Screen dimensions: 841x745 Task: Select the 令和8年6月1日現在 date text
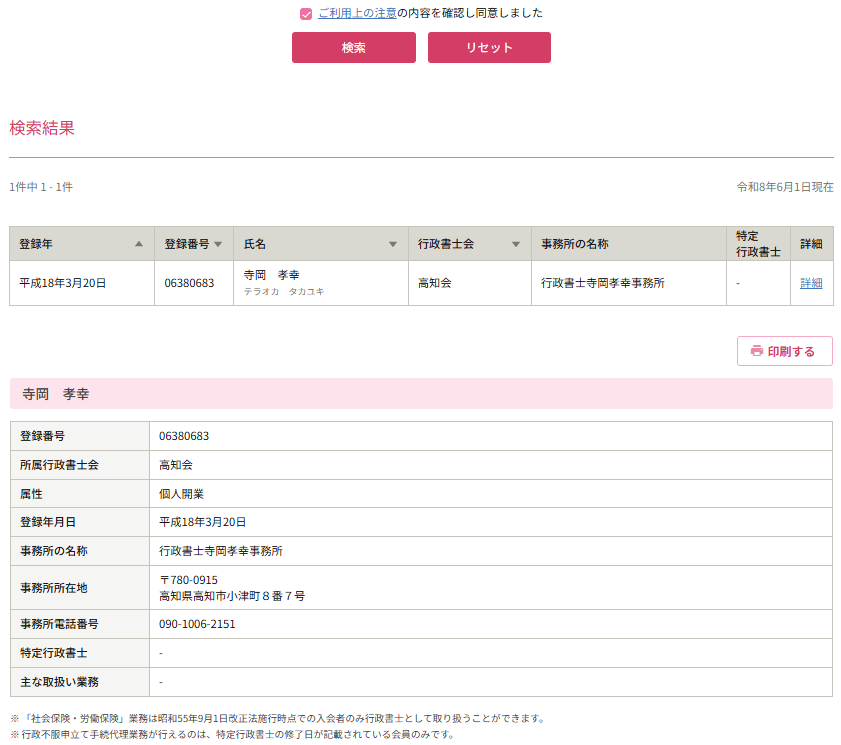(785, 187)
